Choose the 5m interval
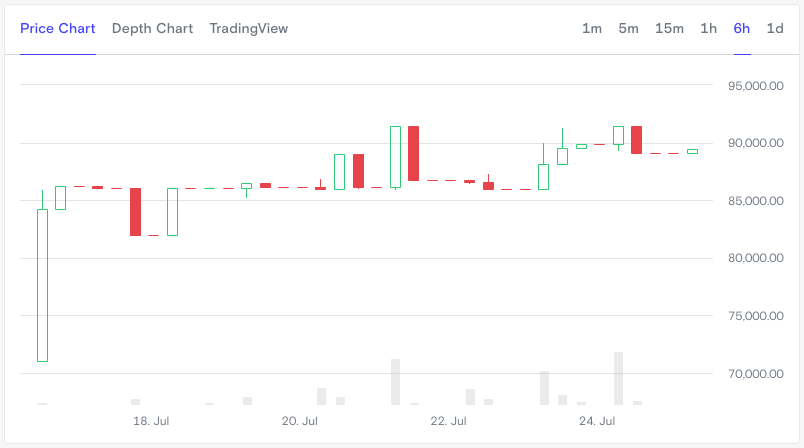This screenshot has height=448, width=804. (x=628, y=28)
